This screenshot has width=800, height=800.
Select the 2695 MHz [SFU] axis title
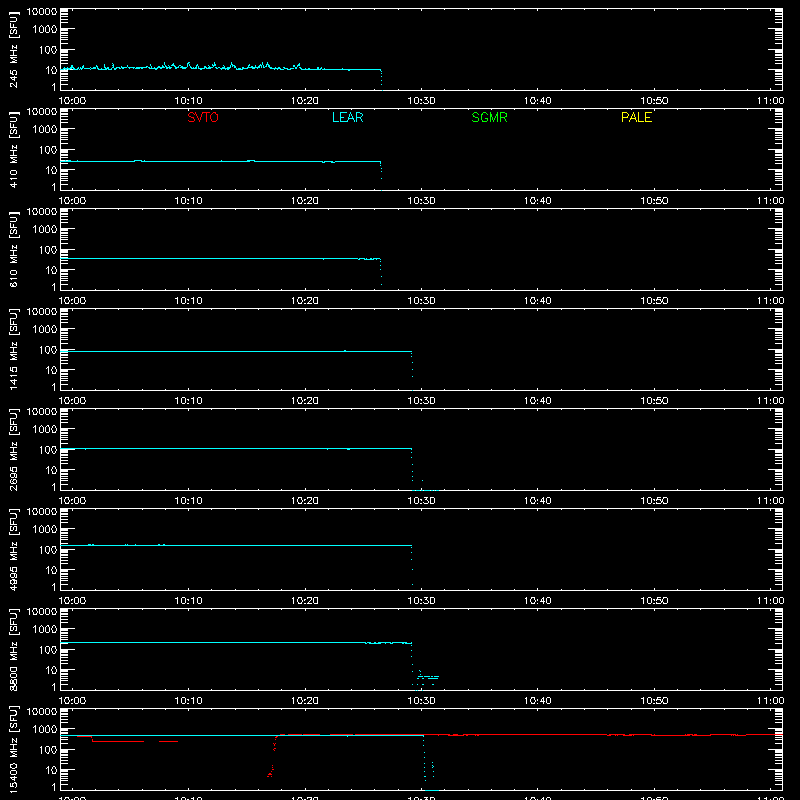coord(13,449)
